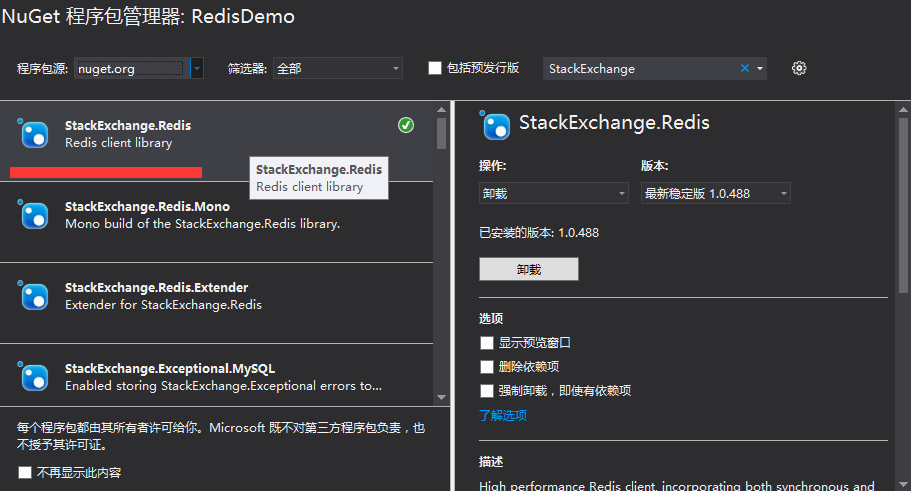Click installed version text 1.0.488
Viewport: 911px width, 491px height.
point(578,233)
